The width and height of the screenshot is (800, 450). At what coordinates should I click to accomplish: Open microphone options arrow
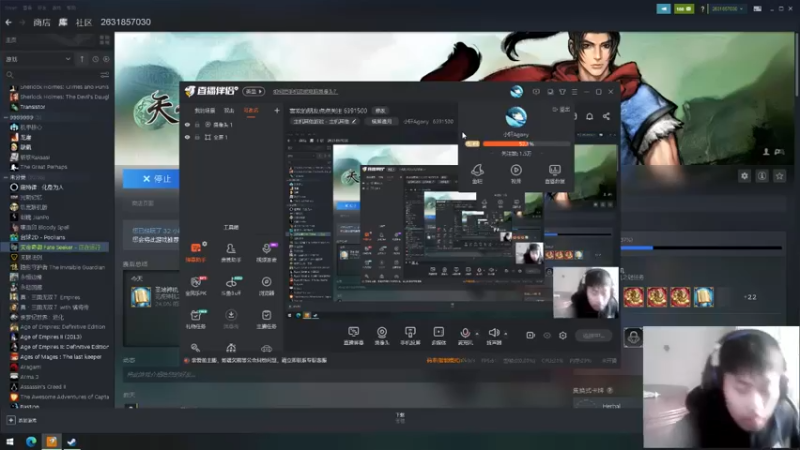point(477,334)
